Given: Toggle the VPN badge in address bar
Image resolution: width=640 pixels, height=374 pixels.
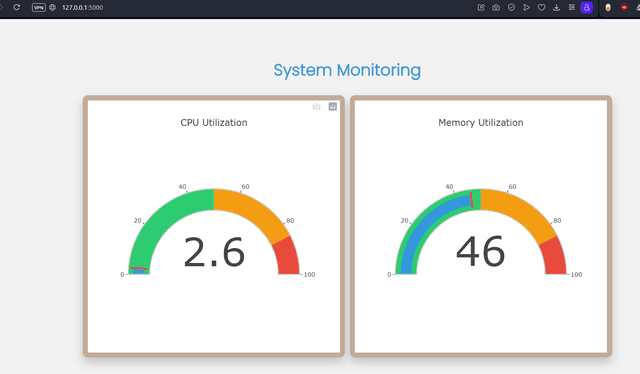Looking at the screenshot, I should coord(39,7).
